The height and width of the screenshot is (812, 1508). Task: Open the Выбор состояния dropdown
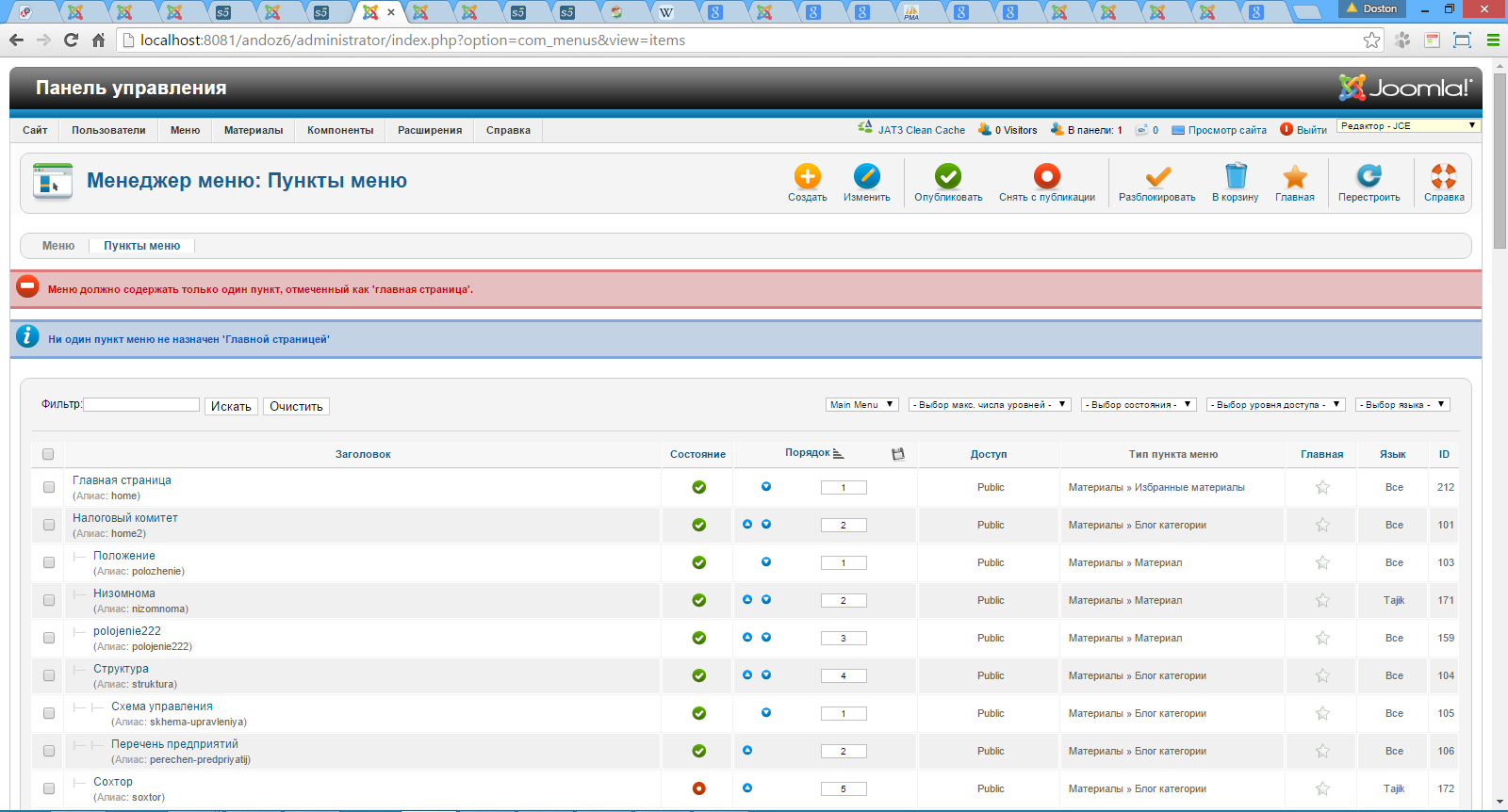point(1139,404)
